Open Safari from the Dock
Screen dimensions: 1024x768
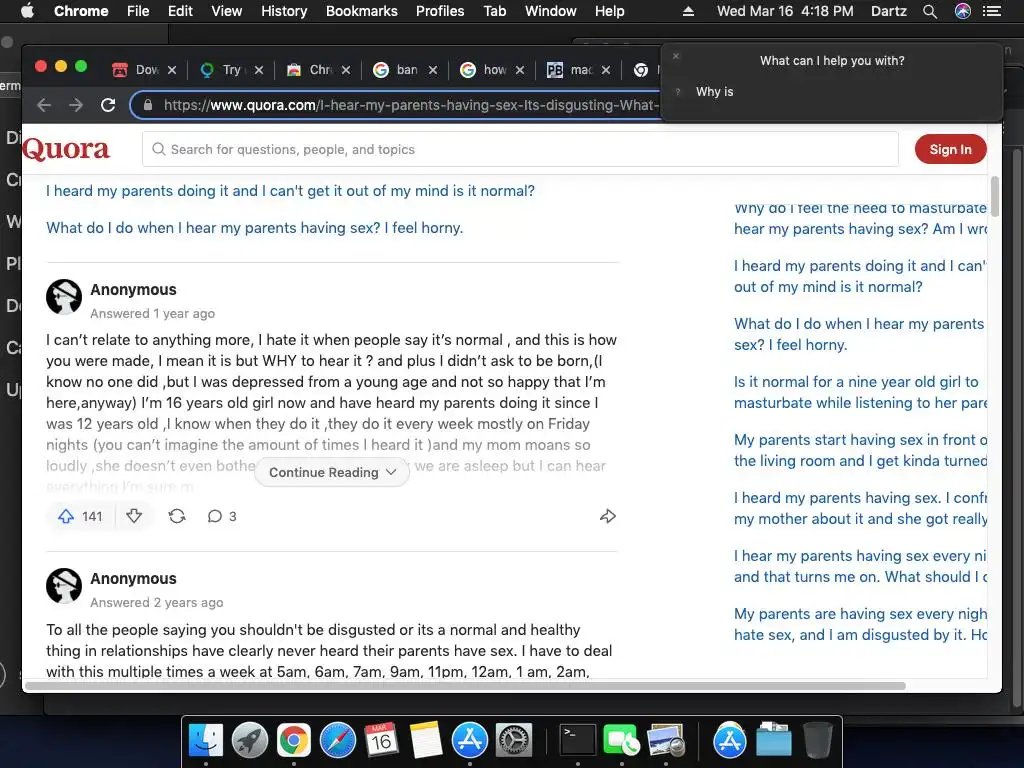(x=338, y=741)
